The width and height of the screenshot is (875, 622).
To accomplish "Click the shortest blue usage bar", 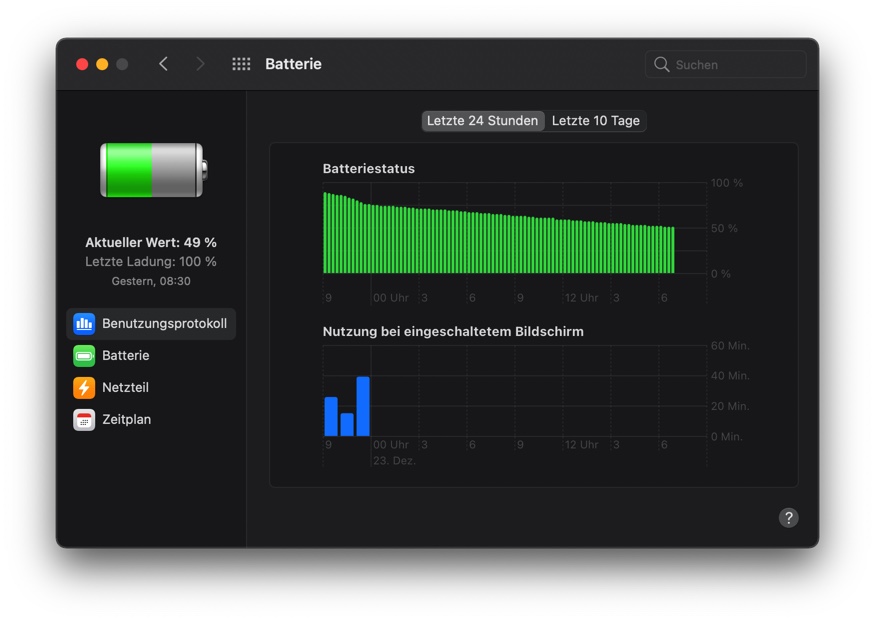I will pos(347,424).
